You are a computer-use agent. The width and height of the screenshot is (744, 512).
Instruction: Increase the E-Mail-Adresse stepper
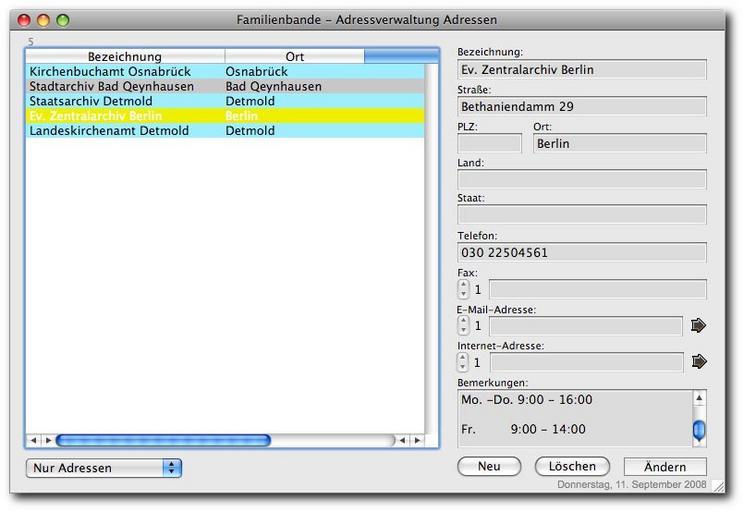coord(464,320)
